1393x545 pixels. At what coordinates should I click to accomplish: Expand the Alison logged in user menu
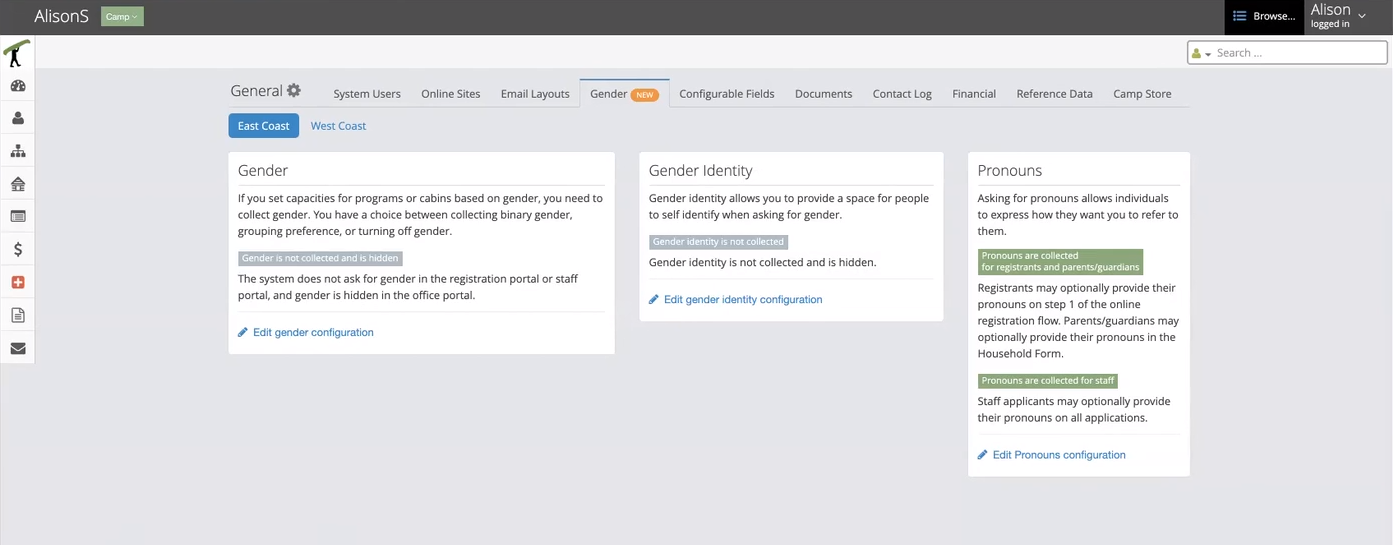[x=1339, y=16]
